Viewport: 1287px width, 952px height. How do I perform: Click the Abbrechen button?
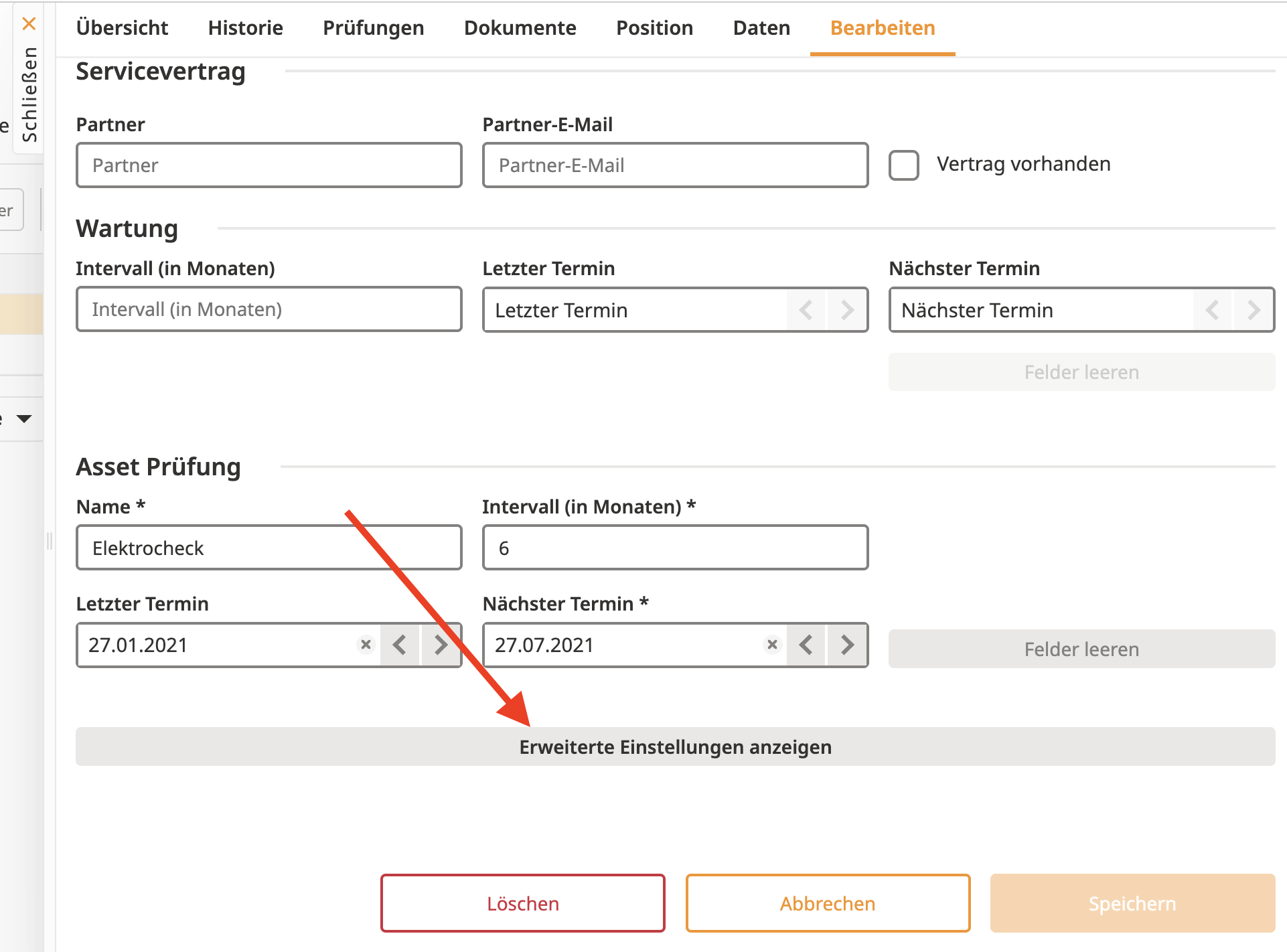coord(828,903)
